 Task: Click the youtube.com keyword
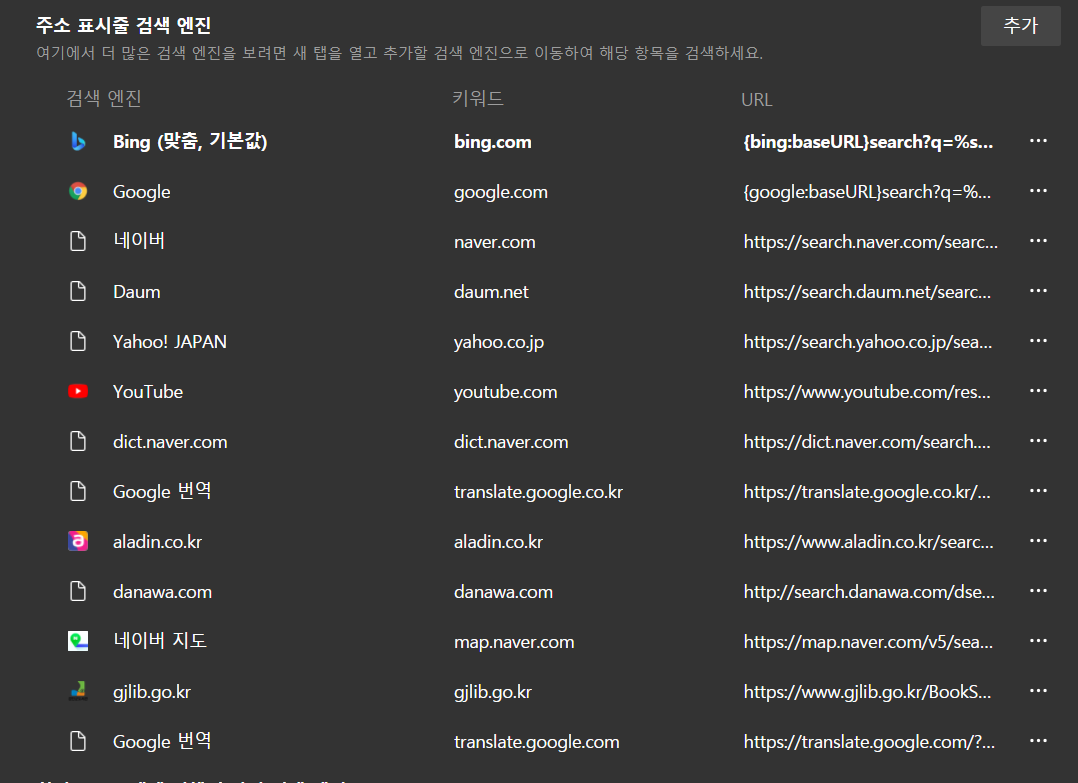(505, 393)
